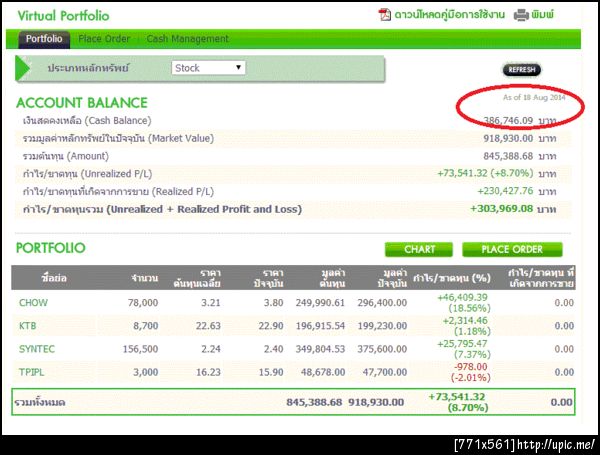The image size is (600, 455).
Task: Select the amount 845,388.68 in account balance
Action: 508,156
